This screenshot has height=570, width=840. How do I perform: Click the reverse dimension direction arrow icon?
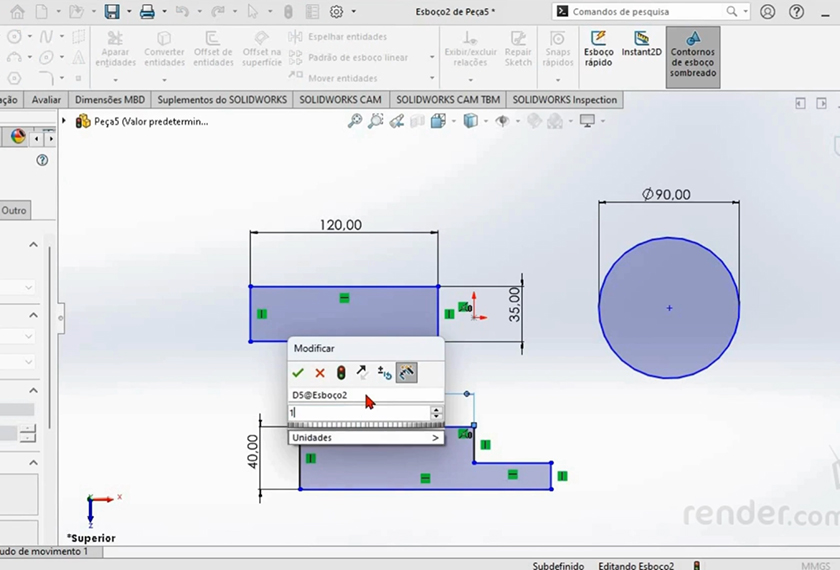click(362, 373)
